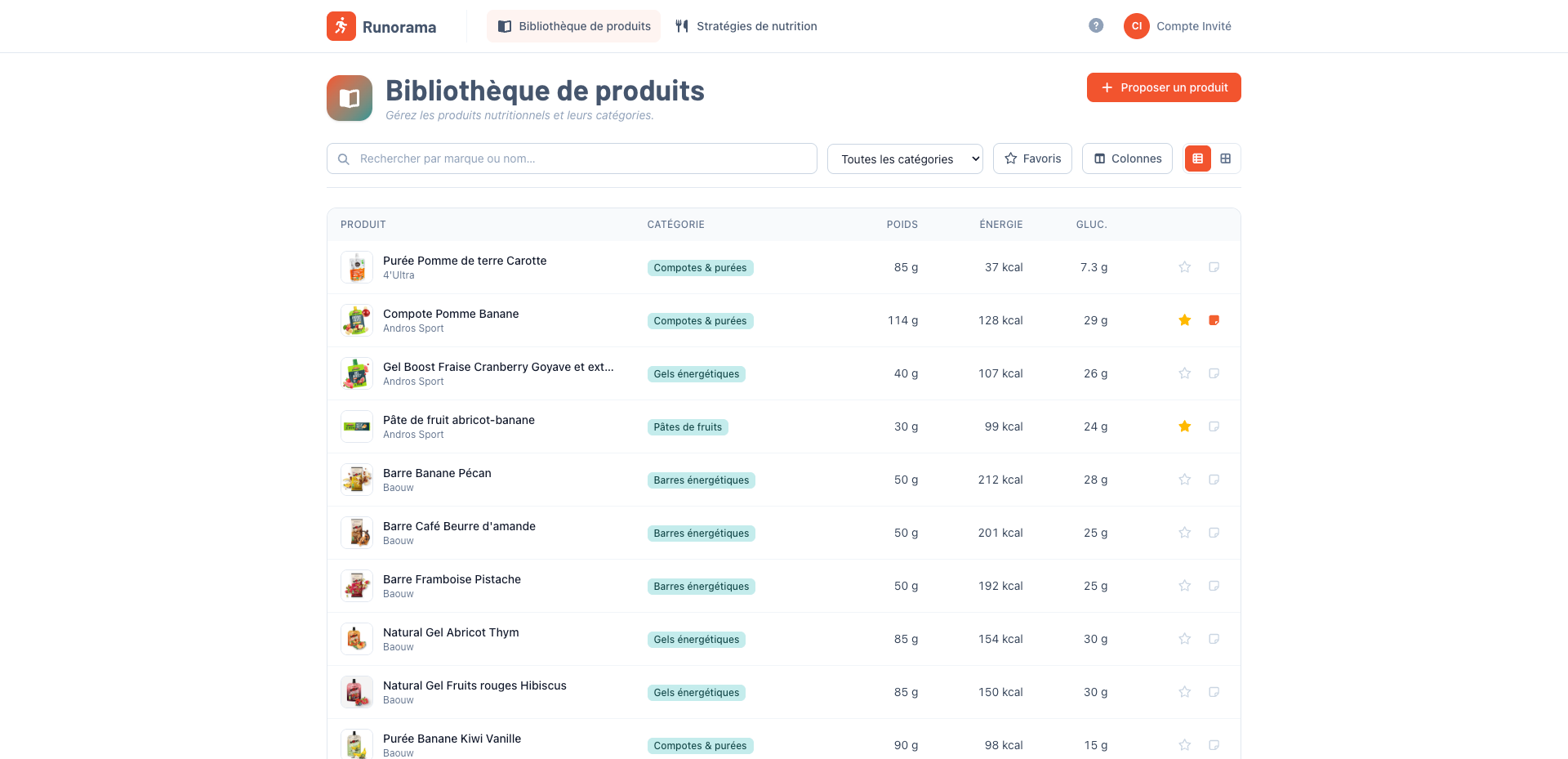Focus the product search field
The width and height of the screenshot is (1568, 759).
(x=572, y=158)
